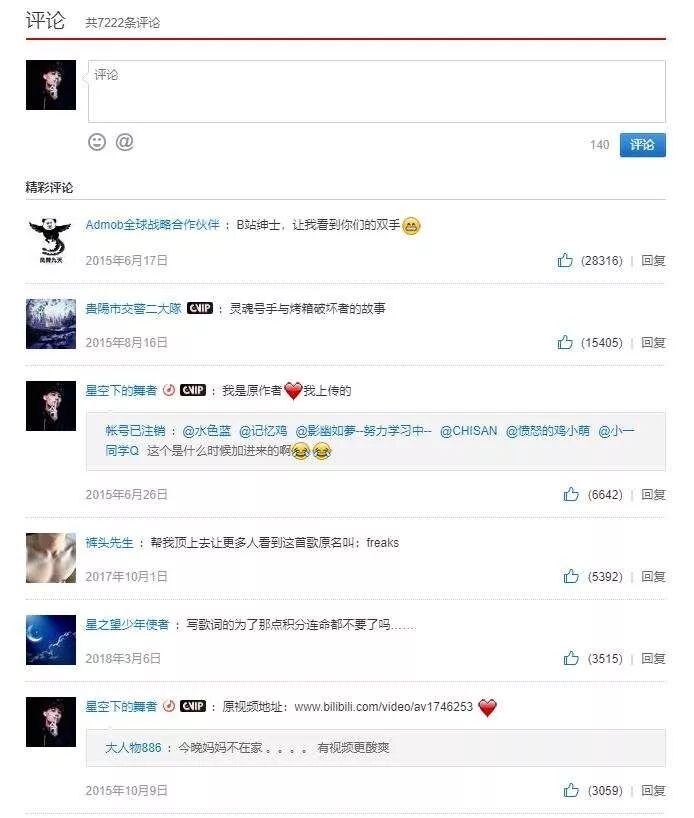The width and height of the screenshot is (694, 818).
Task: Click the moon avatar of 星之望少年使者
Action: pos(51,640)
